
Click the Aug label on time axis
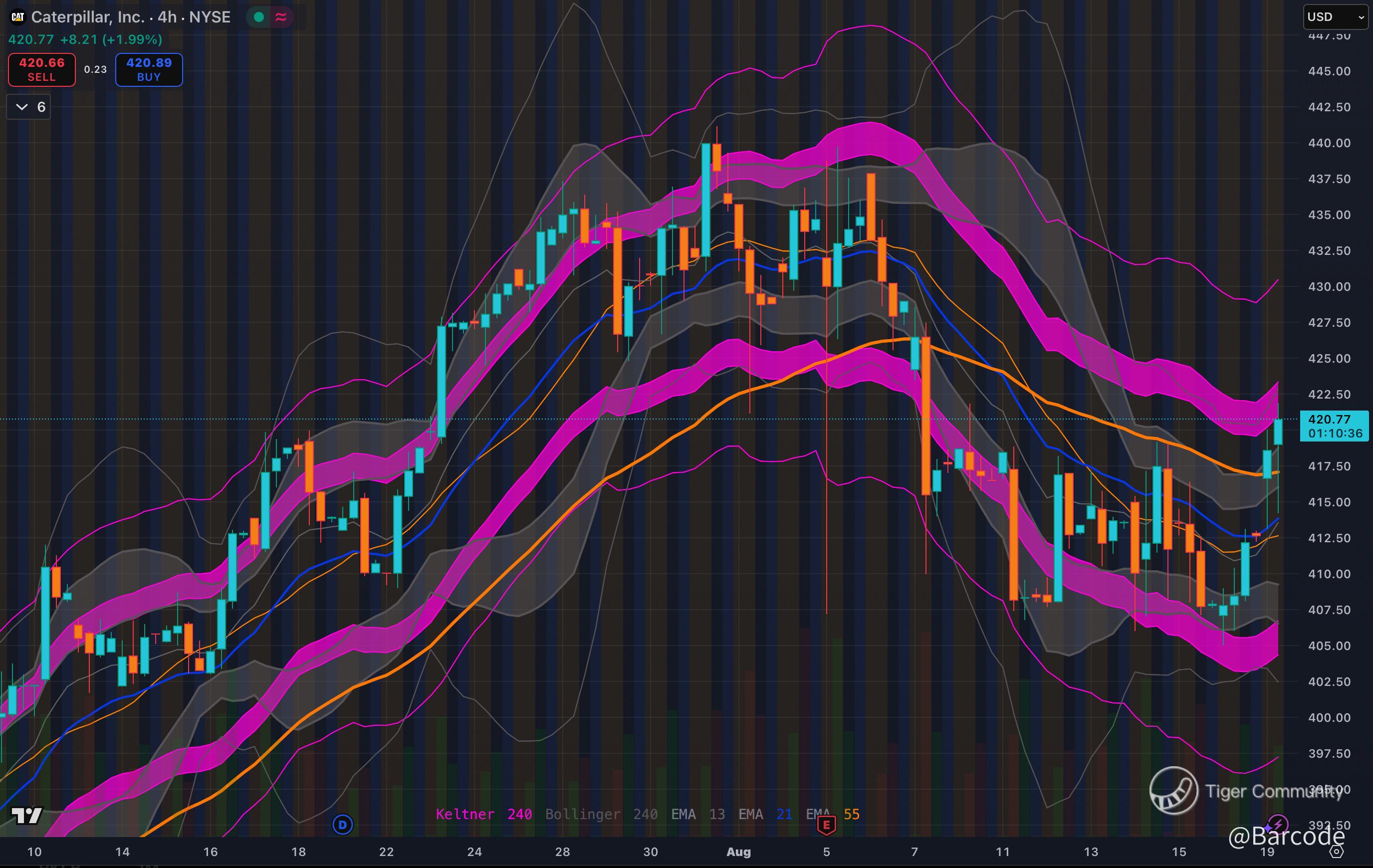point(738,852)
